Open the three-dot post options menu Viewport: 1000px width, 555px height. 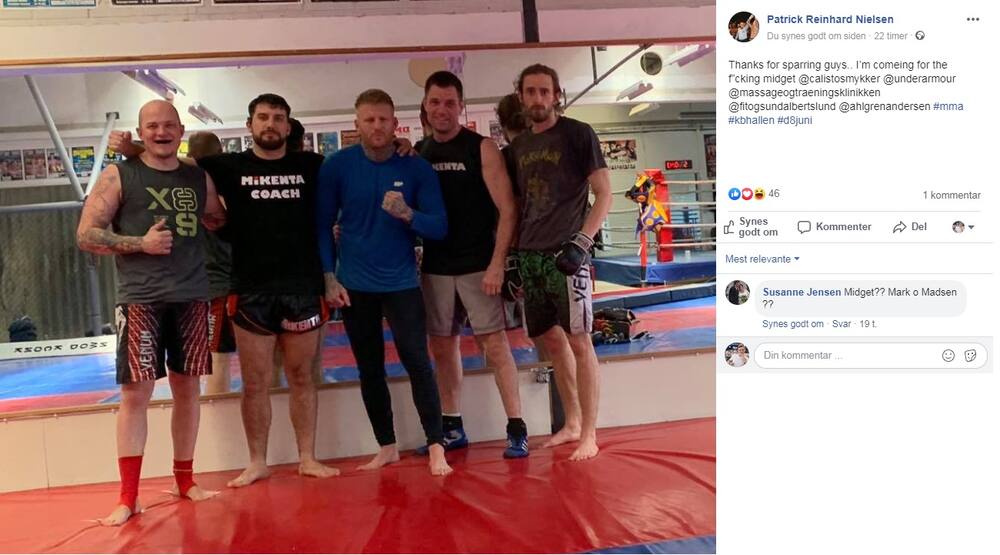click(x=972, y=19)
